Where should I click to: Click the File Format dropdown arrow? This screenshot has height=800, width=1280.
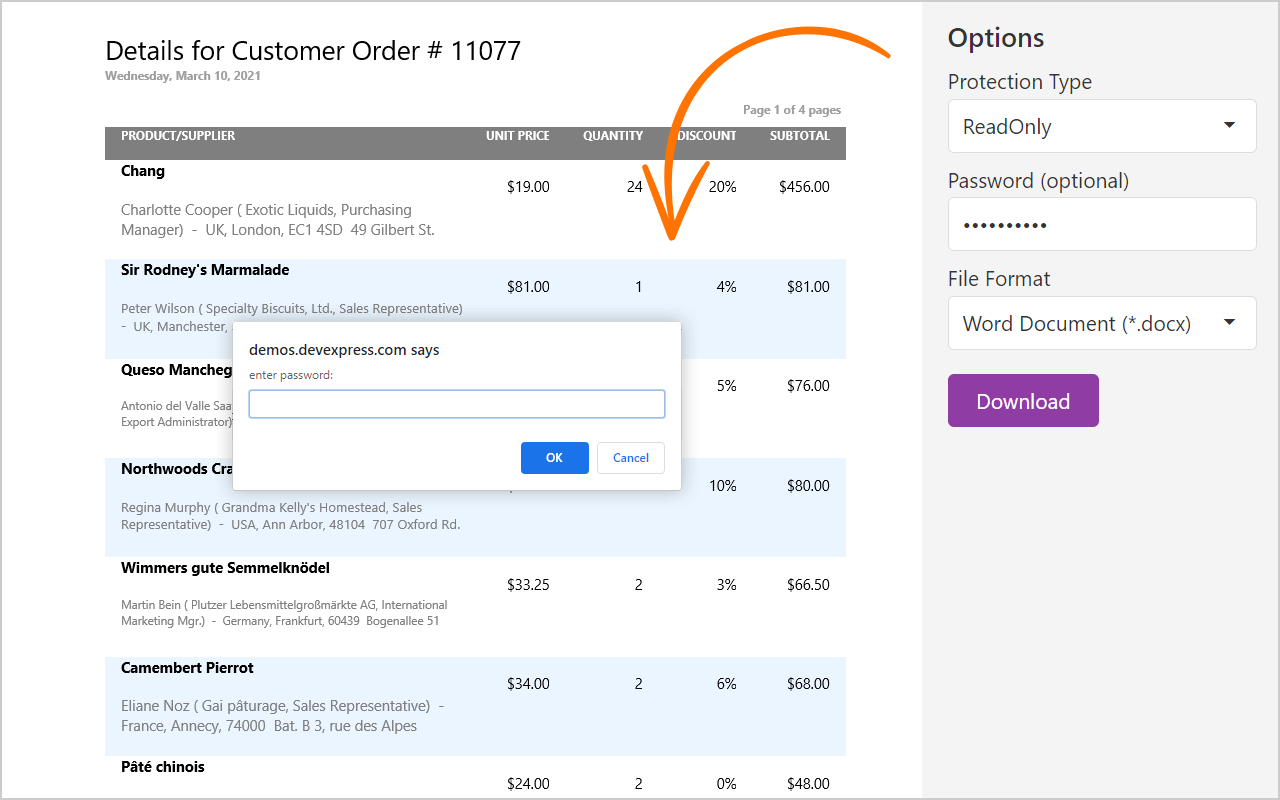tap(1229, 323)
